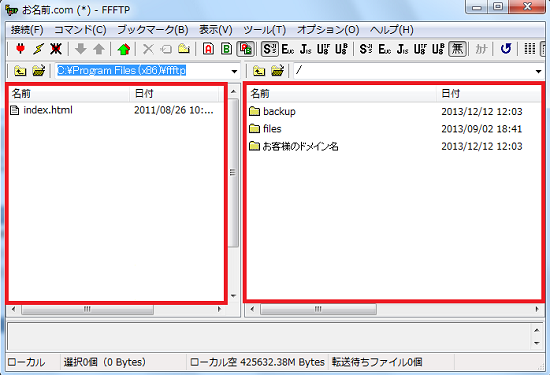Sort the remote list by the 日付 column header
Viewport: 550px width, 375px height.
point(489,93)
